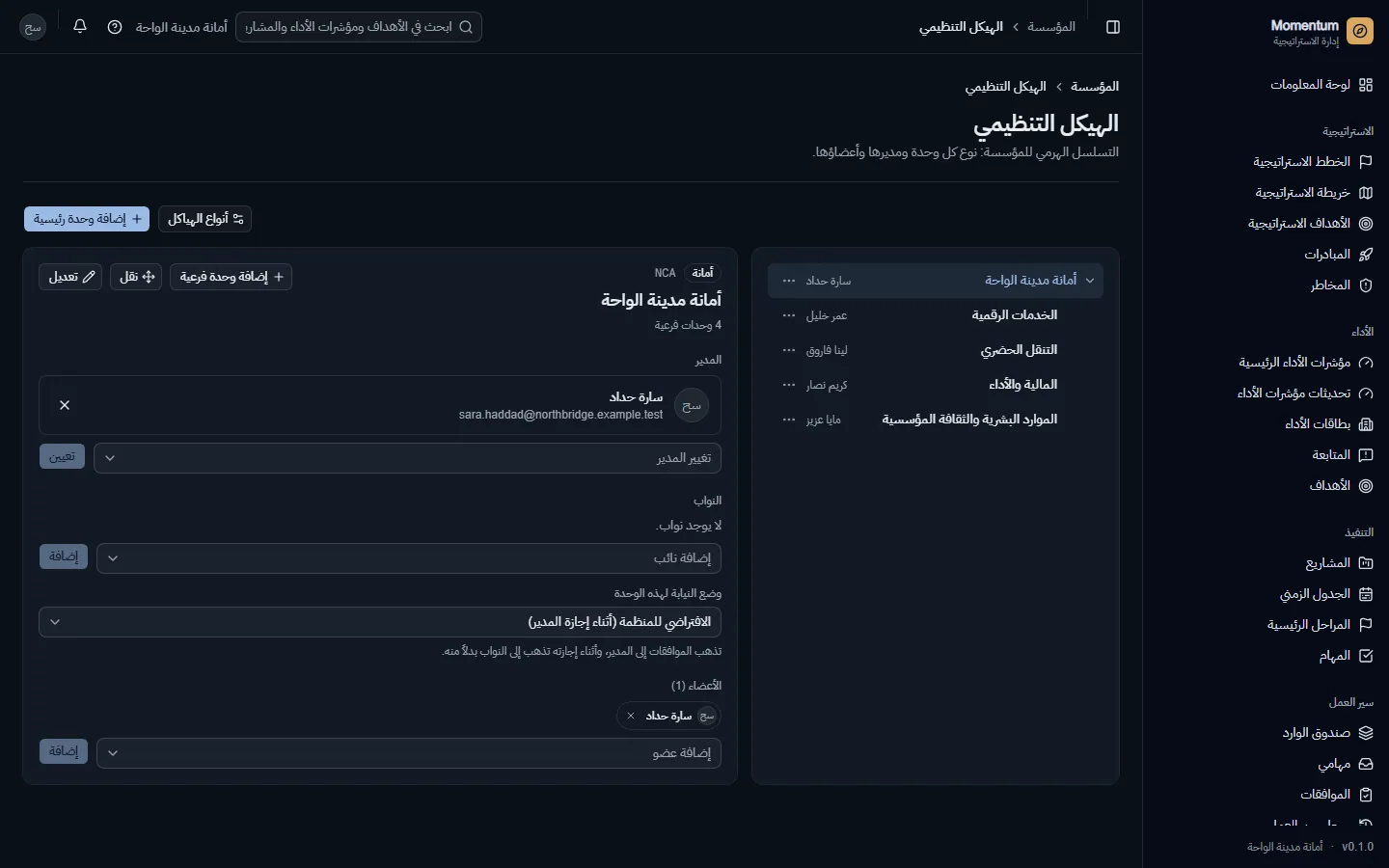
Task: Open الموافقات in sidebar
Action: 1336,795
